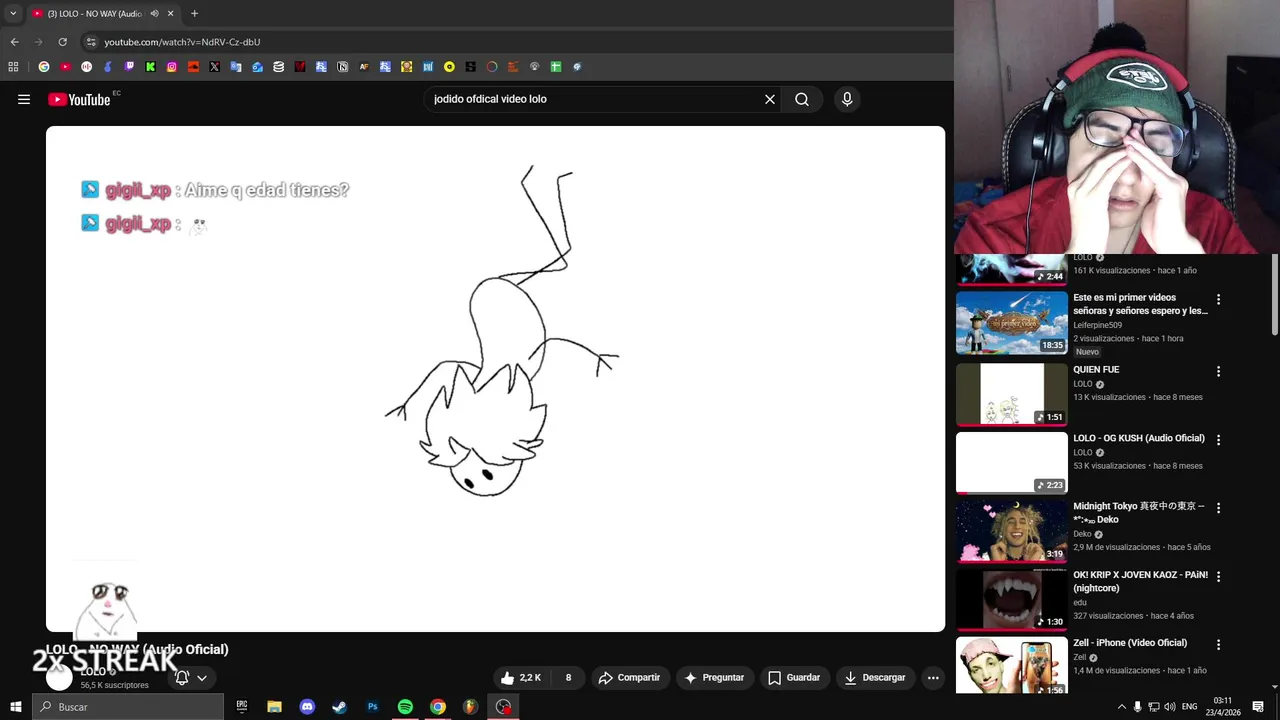Start voice search with the microphone
This screenshot has width=1280, height=720.
(x=847, y=99)
